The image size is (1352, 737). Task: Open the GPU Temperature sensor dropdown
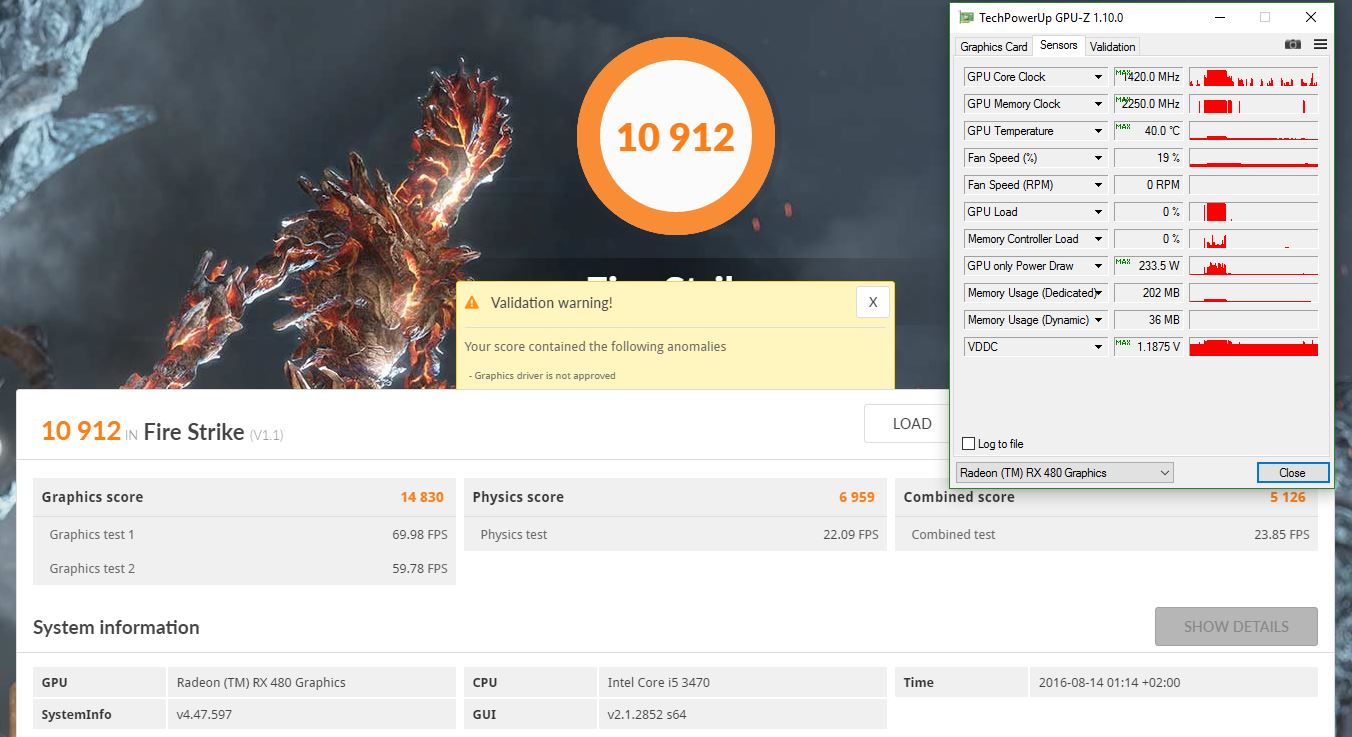(x=1098, y=131)
